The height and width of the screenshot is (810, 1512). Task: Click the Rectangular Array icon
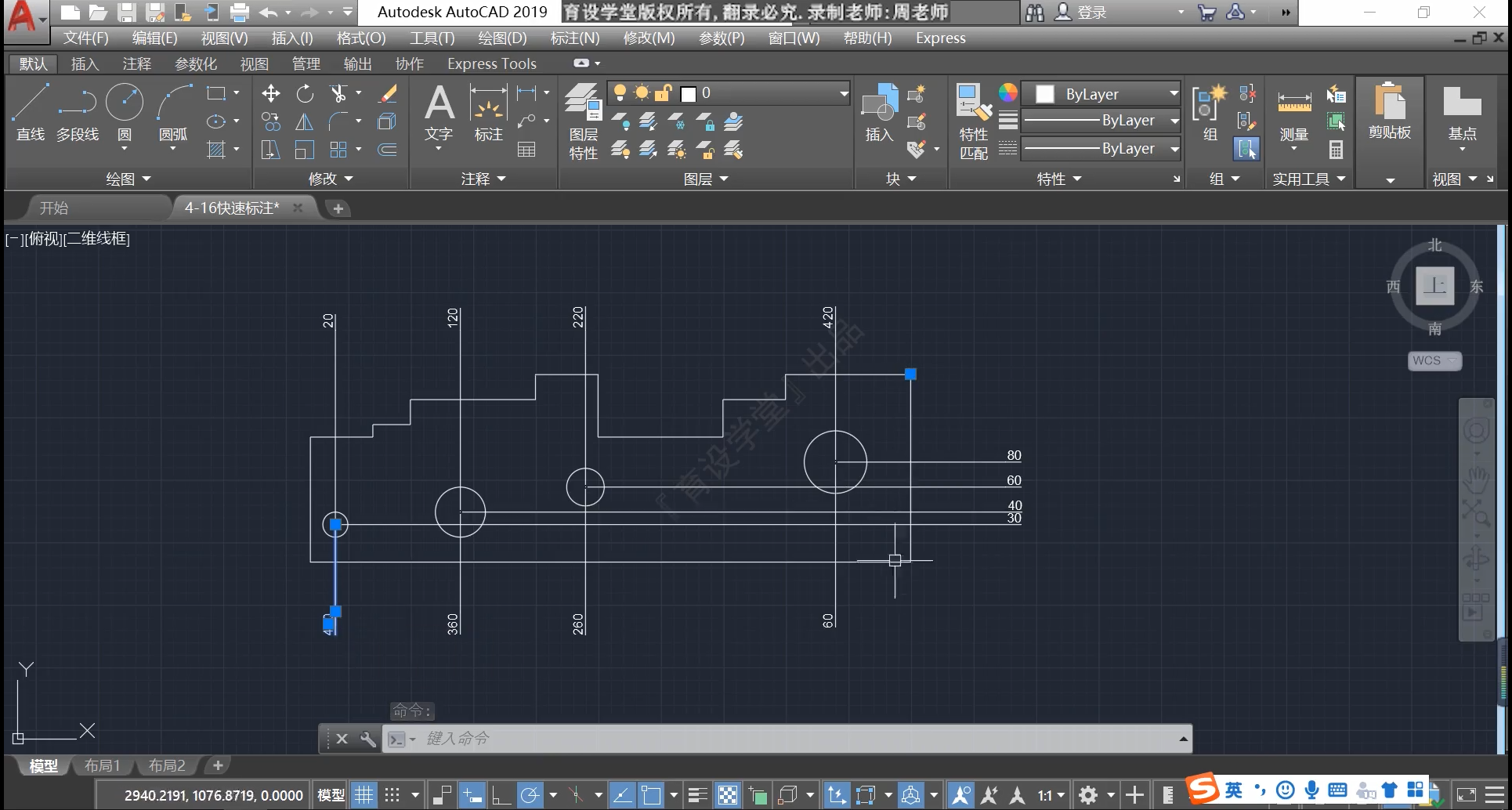338,150
